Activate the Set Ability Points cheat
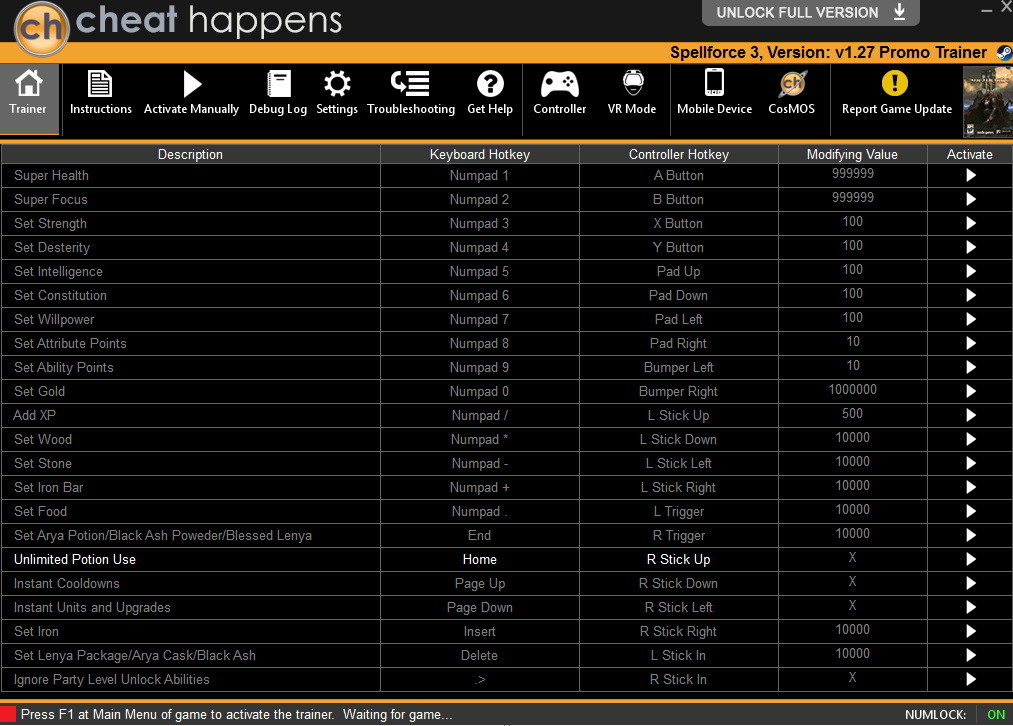The height and width of the screenshot is (726, 1013). click(970, 368)
